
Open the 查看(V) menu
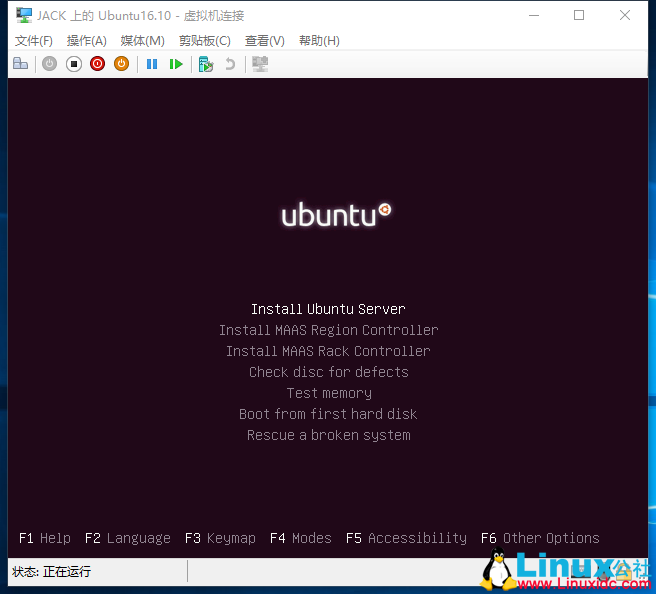click(265, 41)
